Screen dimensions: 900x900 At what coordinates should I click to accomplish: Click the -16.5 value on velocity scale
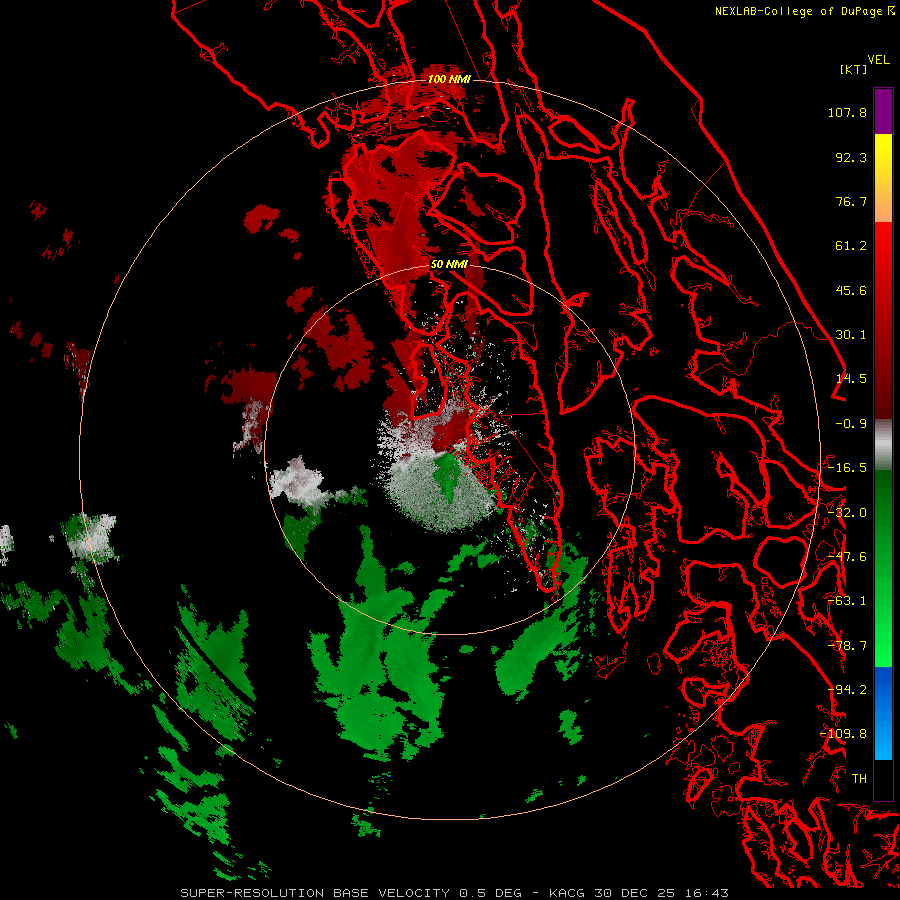[847, 468]
